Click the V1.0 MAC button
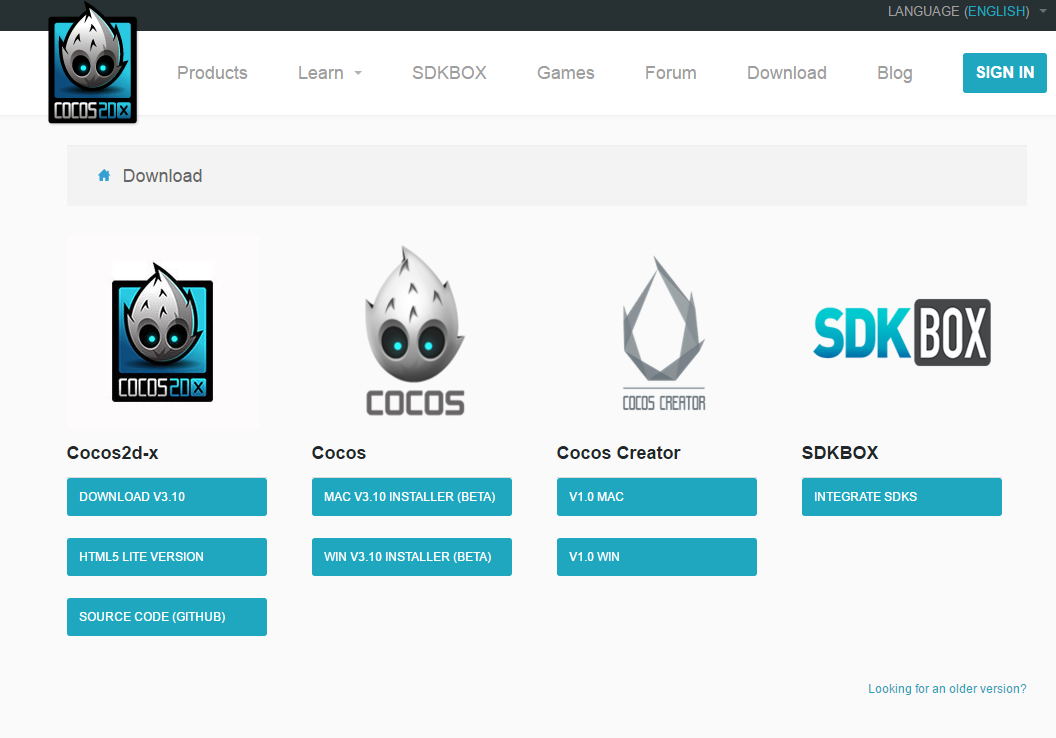 pos(657,497)
